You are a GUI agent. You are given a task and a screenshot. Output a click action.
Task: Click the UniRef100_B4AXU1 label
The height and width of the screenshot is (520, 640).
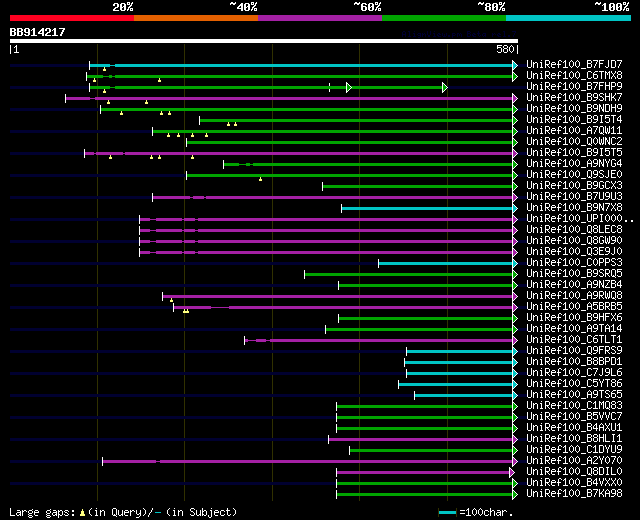pyautogui.click(x=574, y=428)
